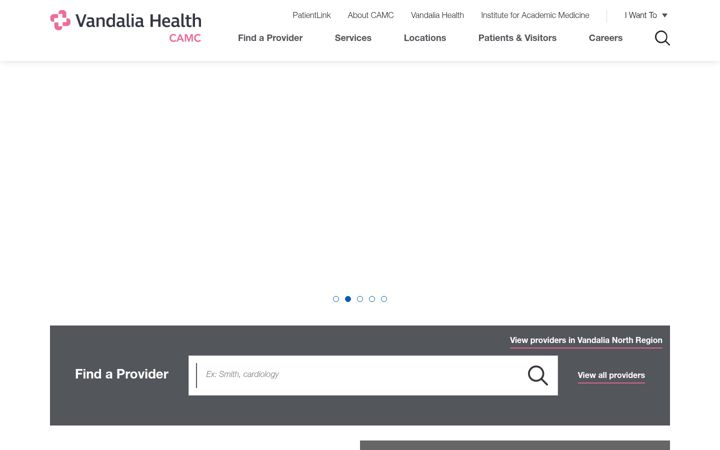Go to About CAMC page
Viewport: 720px width, 450px height.
(371, 15)
